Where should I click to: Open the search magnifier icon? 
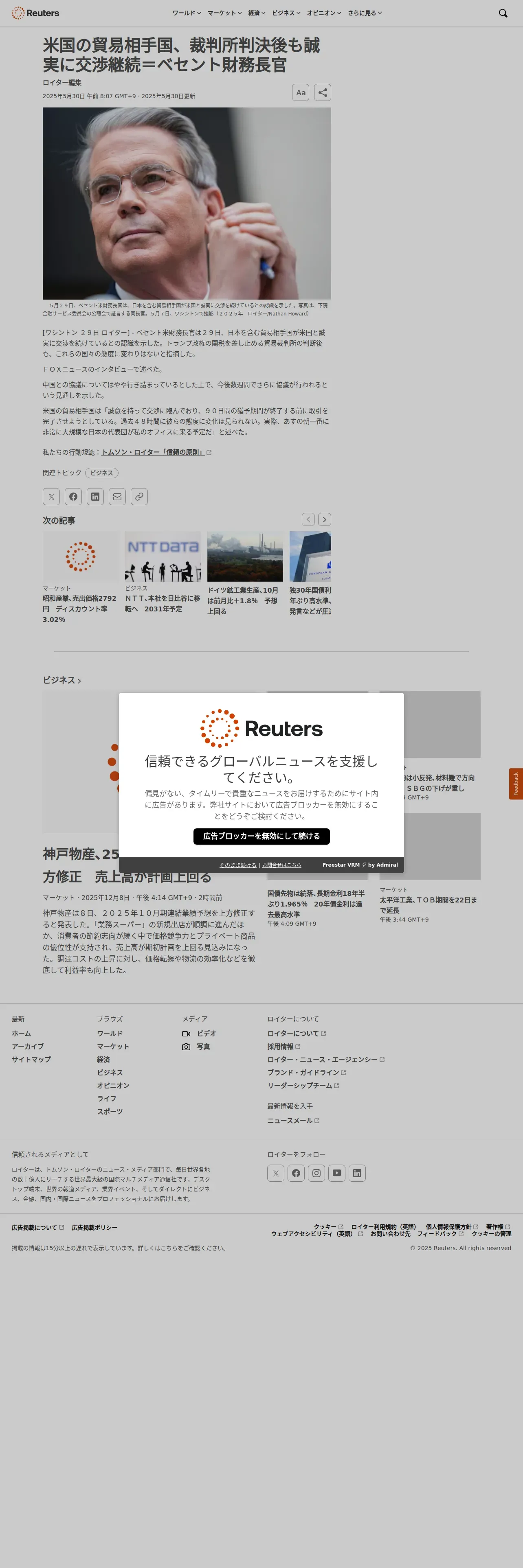click(503, 13)
